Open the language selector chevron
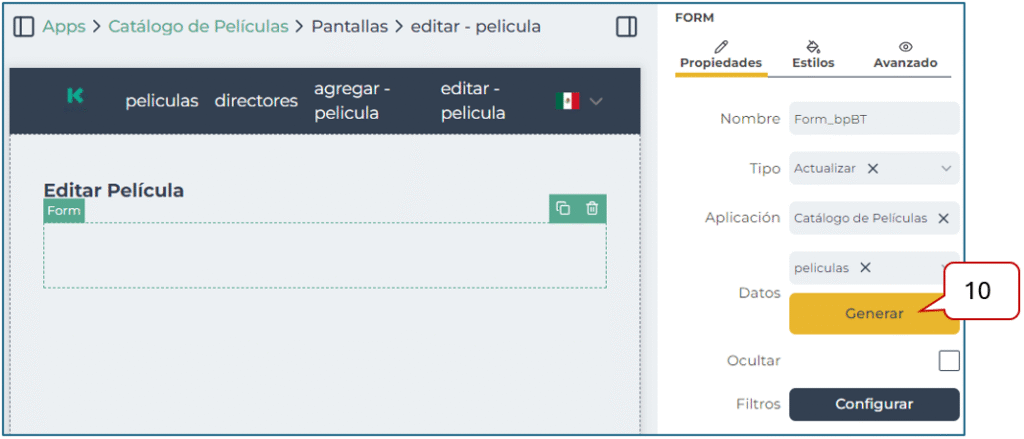Viewport: 1024px width, 439px height. [x=597, y=101]
